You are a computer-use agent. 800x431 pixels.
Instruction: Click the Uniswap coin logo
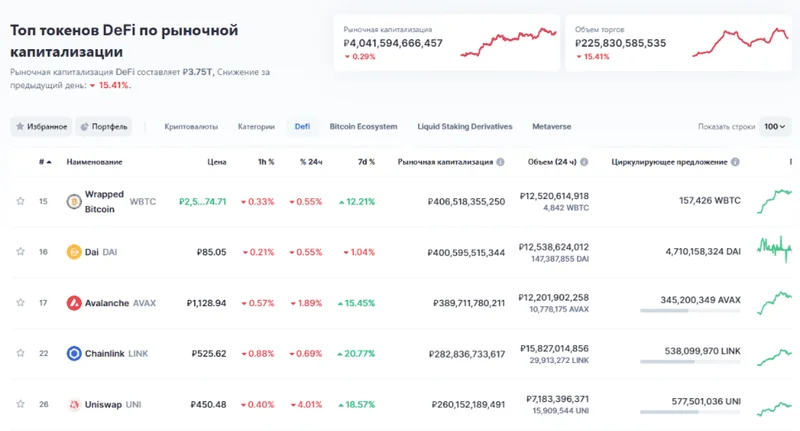pyautogui.click(x=73, y=405)
